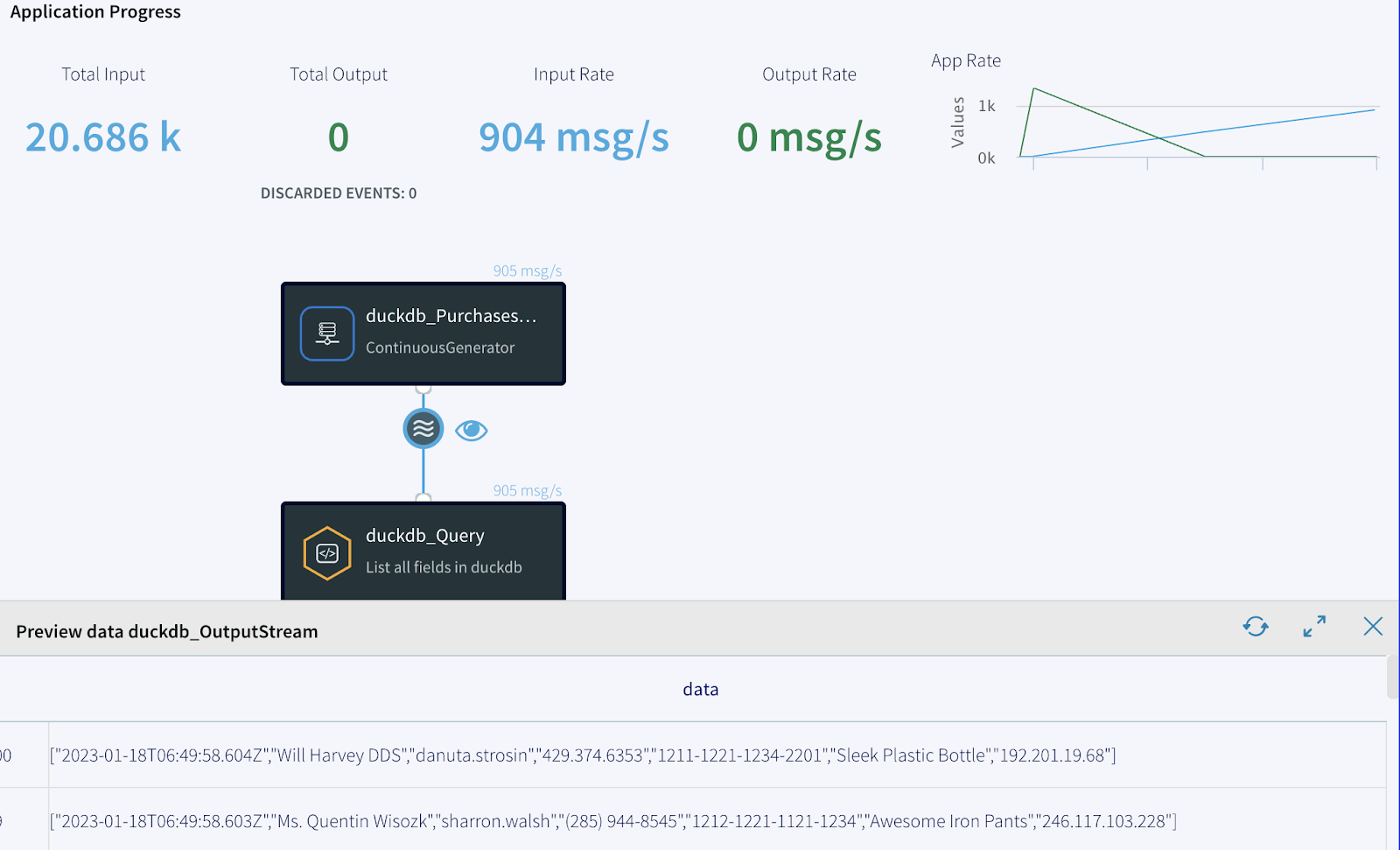Viewport: 1400px width, 850px height.
Task: Click the stream wave icon between nodes
Action: [423, 429]
